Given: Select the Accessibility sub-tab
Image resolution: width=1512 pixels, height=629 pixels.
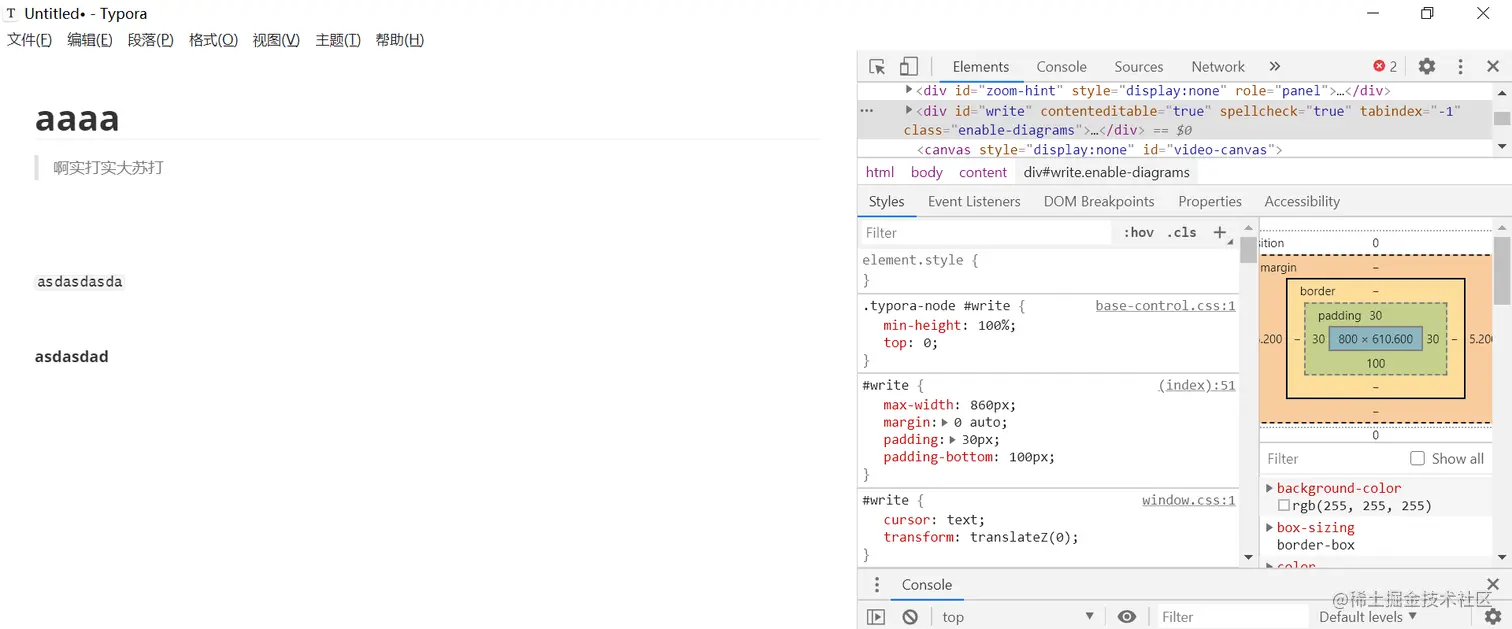Looking at the screenshot, I should (x=1302, y=201).
